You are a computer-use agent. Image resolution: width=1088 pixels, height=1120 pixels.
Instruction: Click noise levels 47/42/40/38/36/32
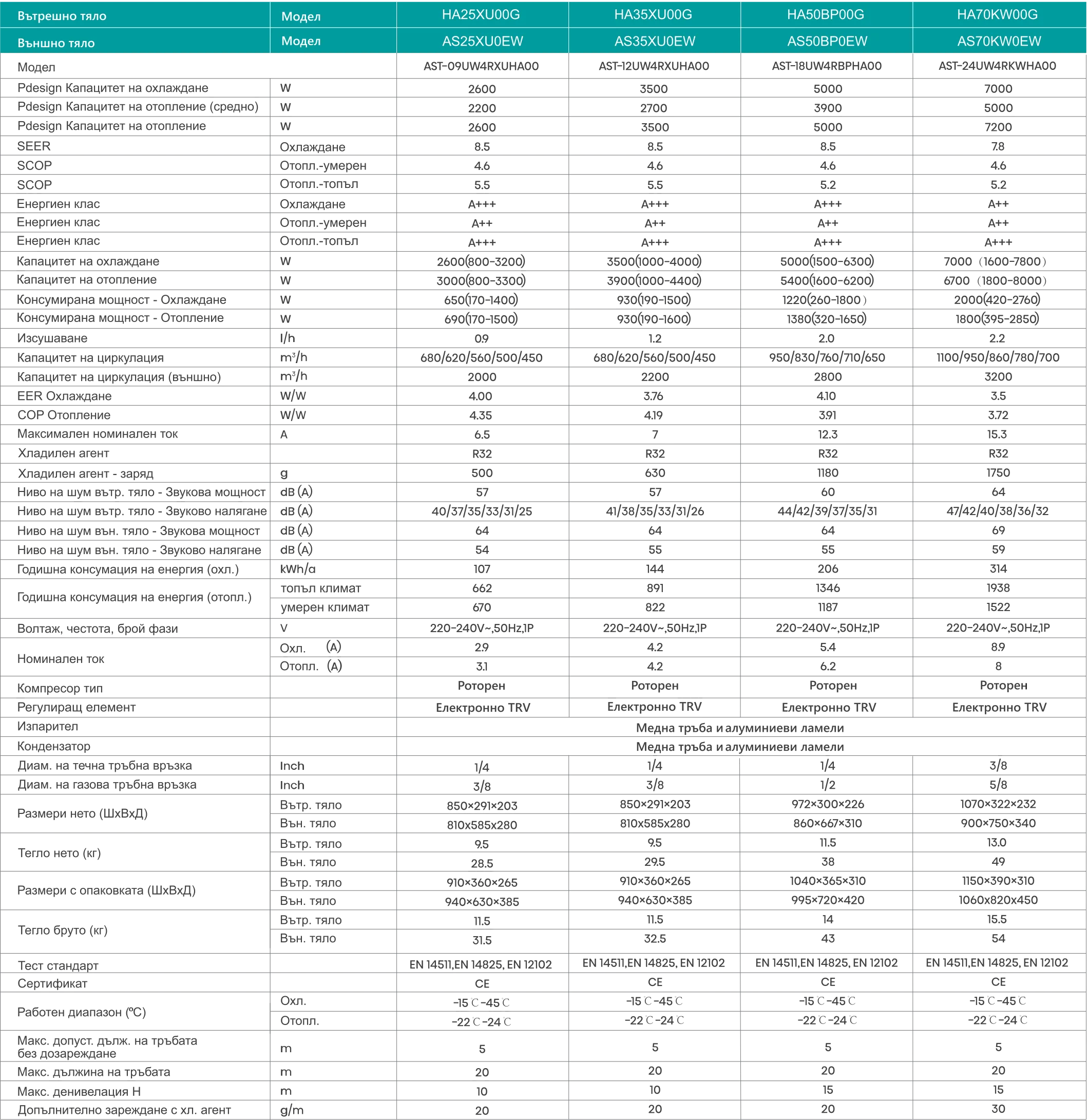coord(998,511)
